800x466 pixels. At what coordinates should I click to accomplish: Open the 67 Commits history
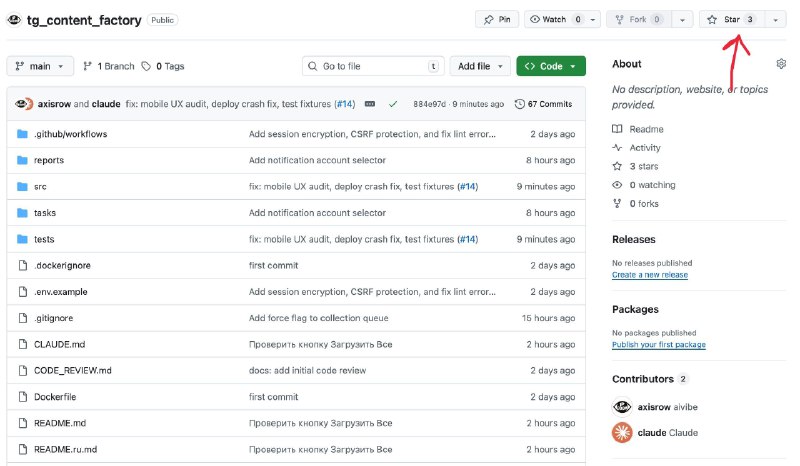point(543,103)
